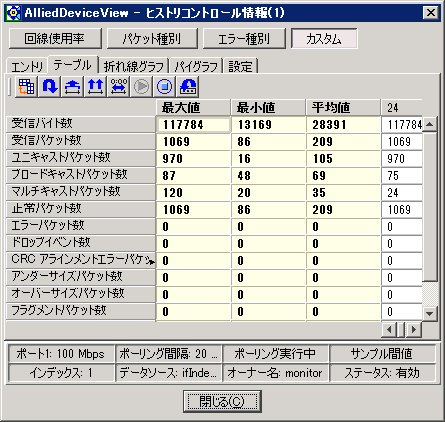Select the 最大値 cell for 受信バイト数

(x=193, y=125)
